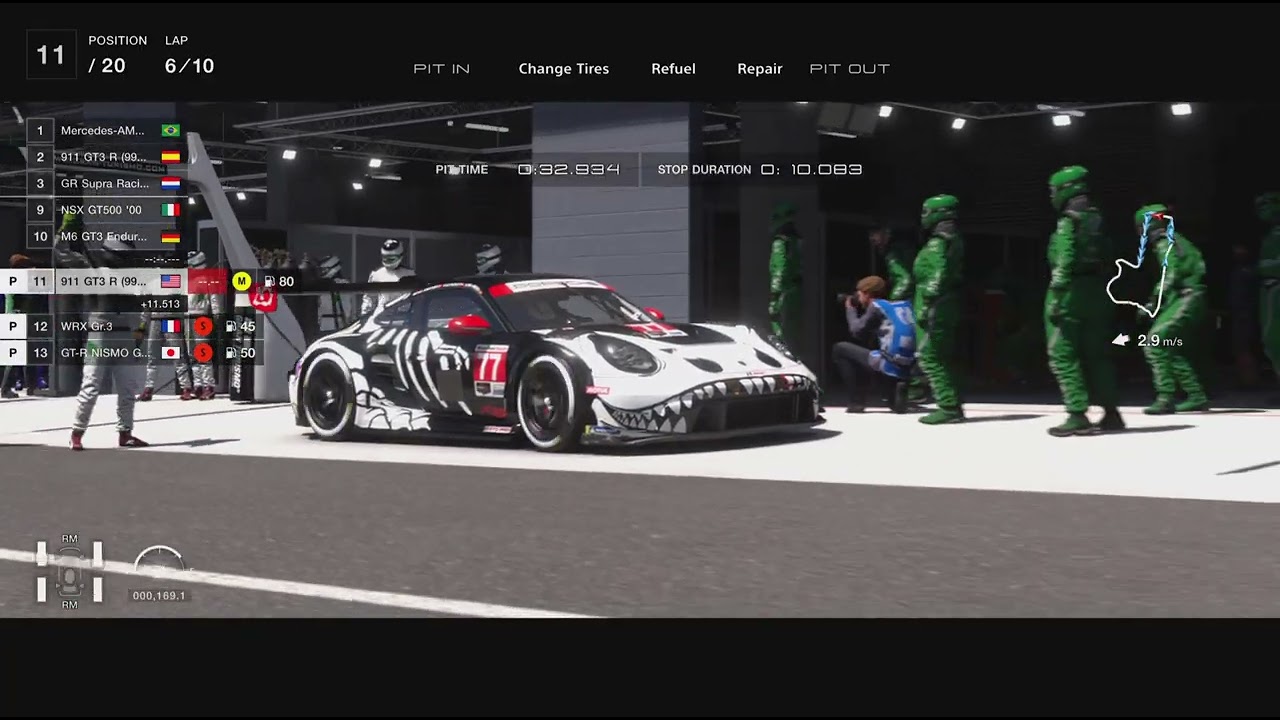Select the Refuel pit option

pyautogui.click(x=673, y=69)
